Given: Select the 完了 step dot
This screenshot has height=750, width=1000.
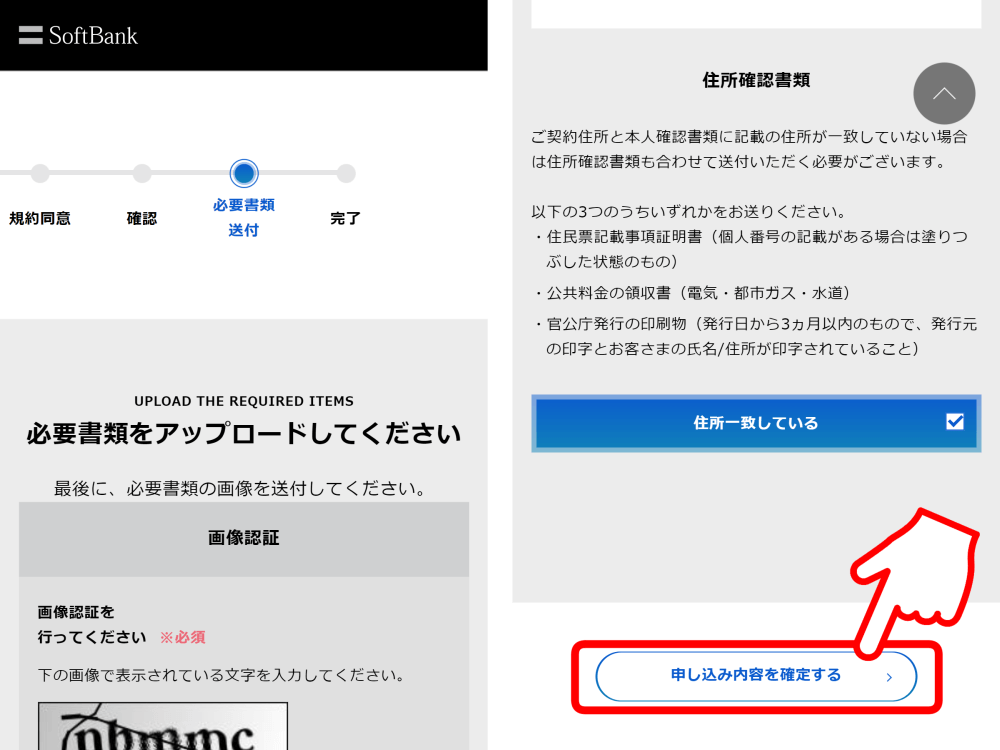Looking at the screenshot, I should click(x=346, y=173).
